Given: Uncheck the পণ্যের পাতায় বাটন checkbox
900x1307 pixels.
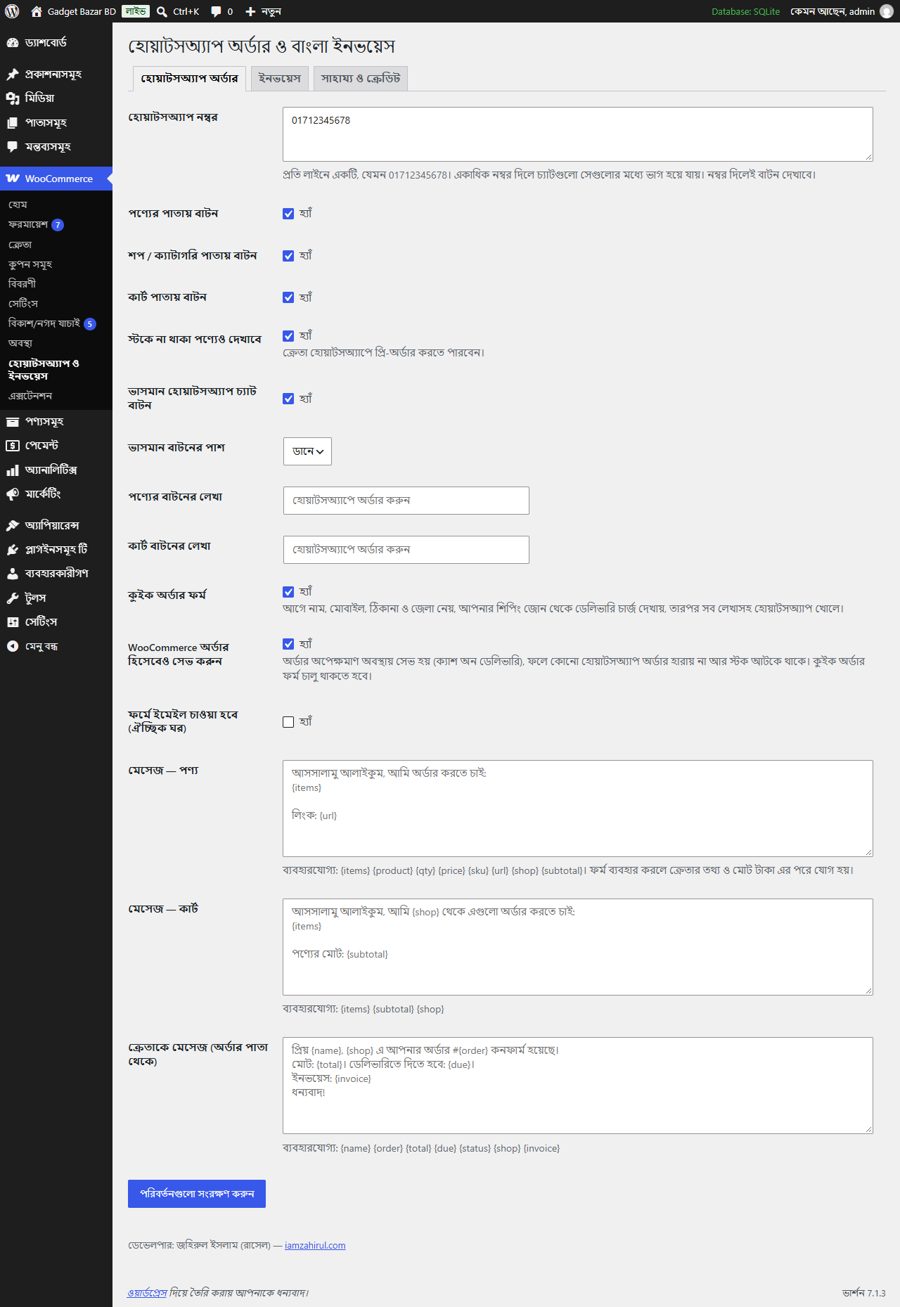Looking at the screenshot, I should click(x=288, y=213).
